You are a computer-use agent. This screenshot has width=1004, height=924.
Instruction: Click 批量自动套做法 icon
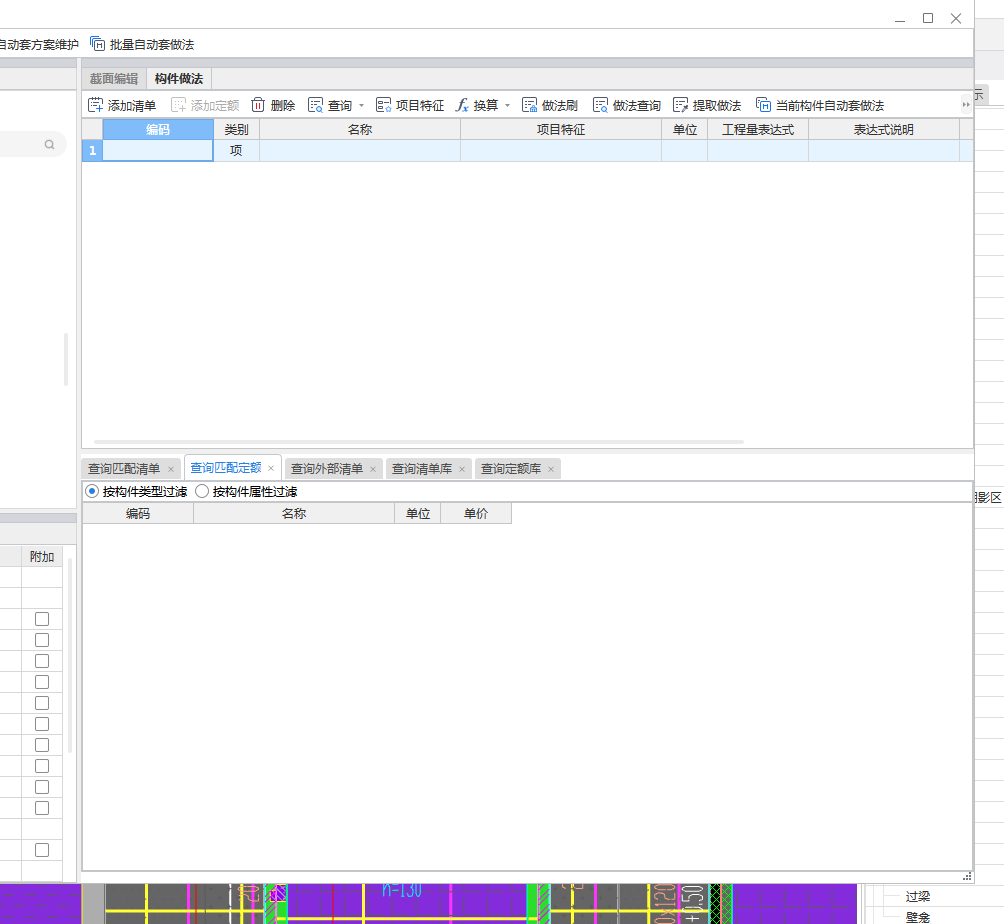[97, 44]
